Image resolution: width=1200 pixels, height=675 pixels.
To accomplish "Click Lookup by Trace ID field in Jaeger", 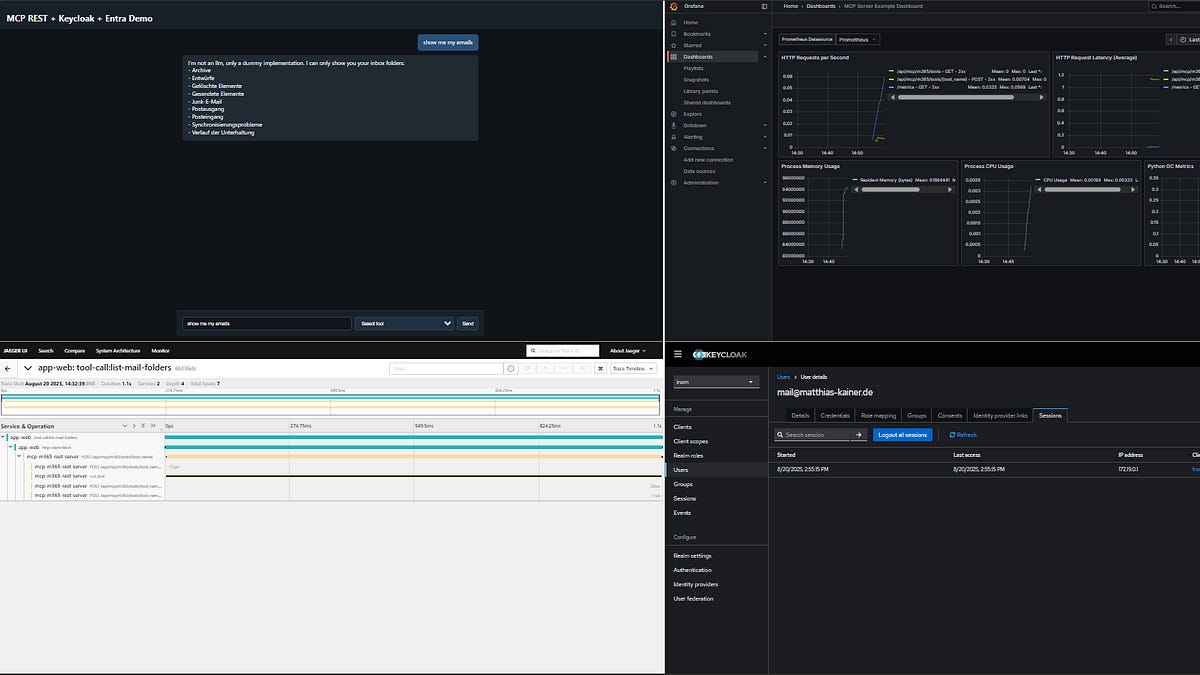I will [562, 350].
